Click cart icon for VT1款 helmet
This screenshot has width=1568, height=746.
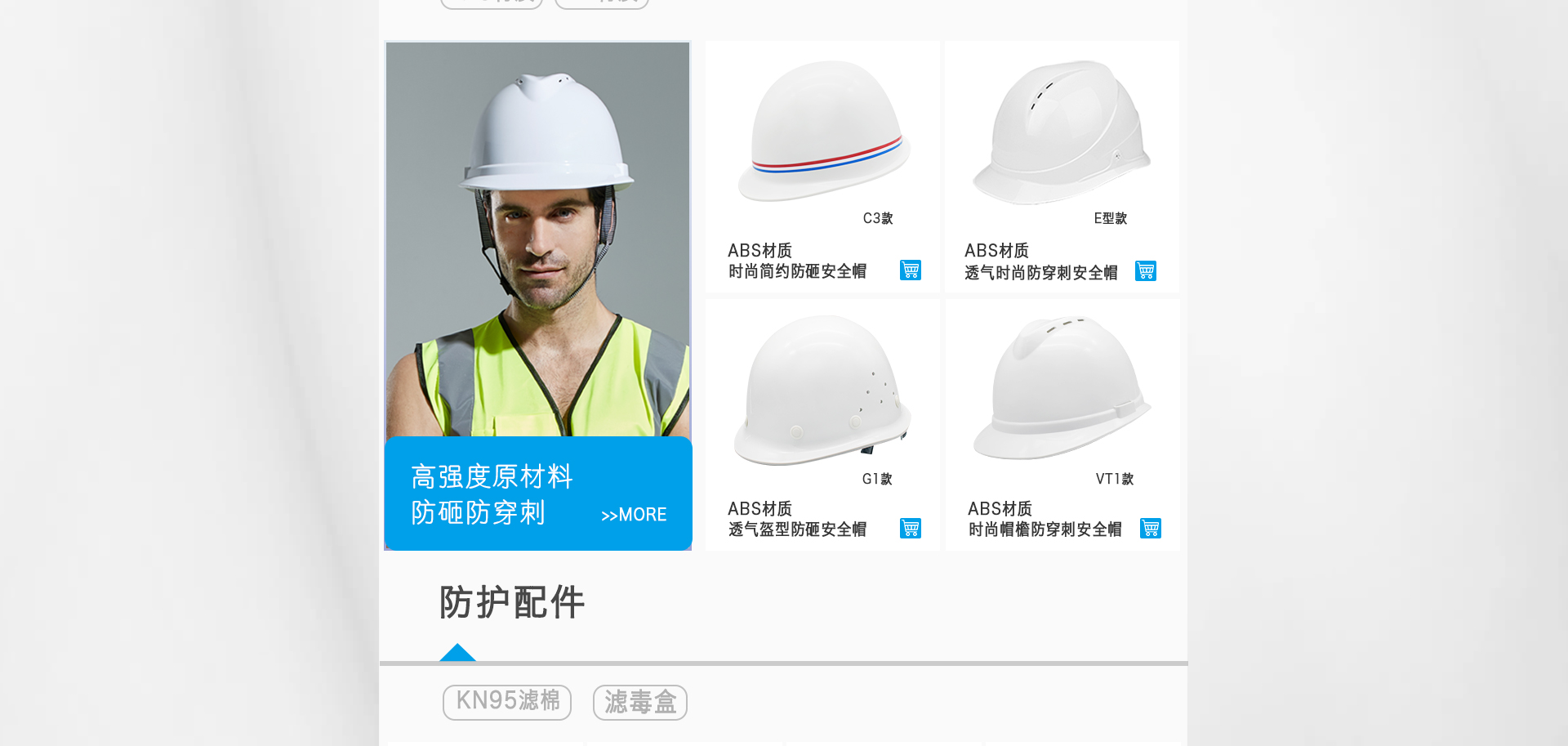pyautogui.click(x=1151, y=529)
